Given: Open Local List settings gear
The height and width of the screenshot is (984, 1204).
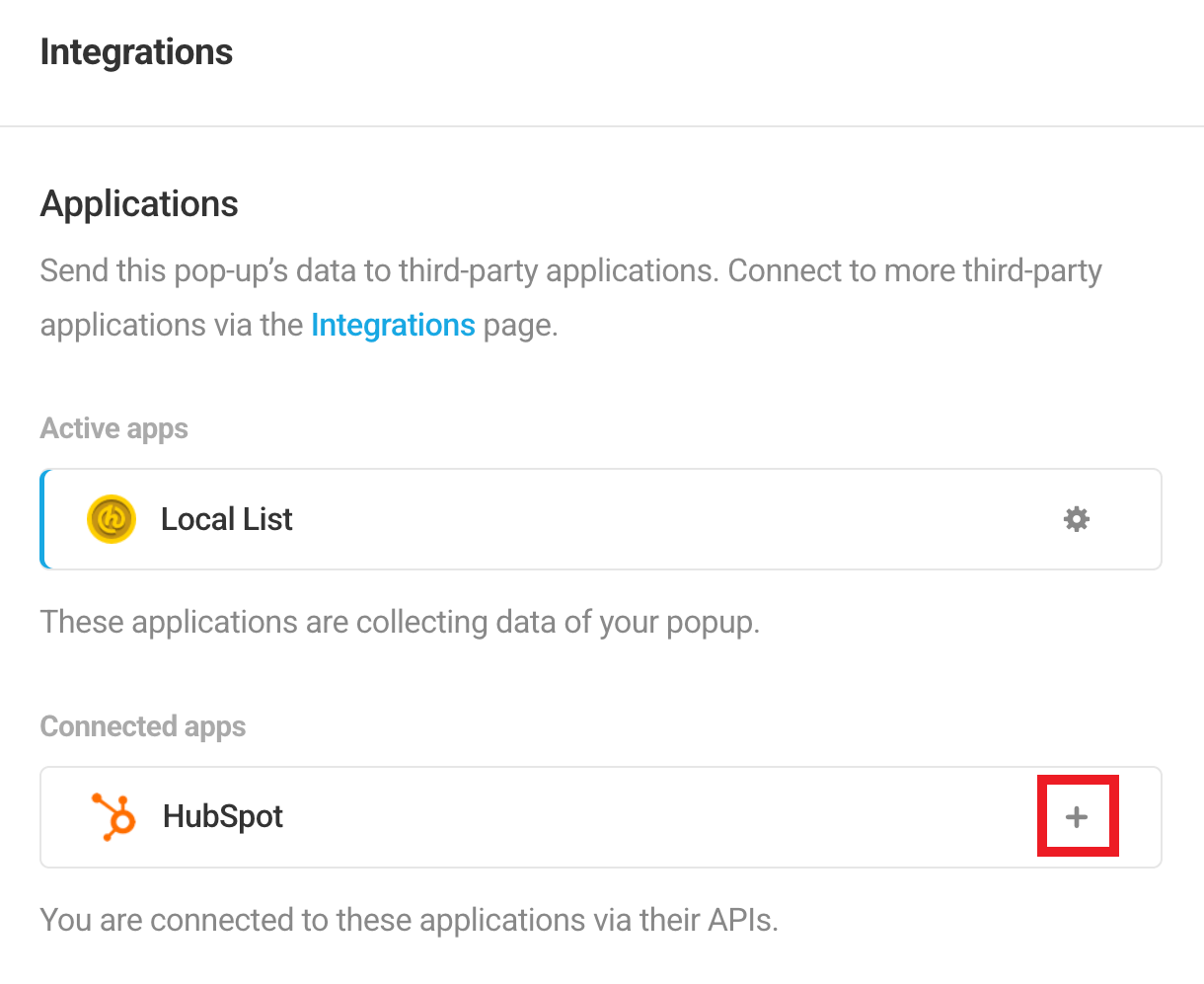Looking at the screenshot, I should [1077, 519].
